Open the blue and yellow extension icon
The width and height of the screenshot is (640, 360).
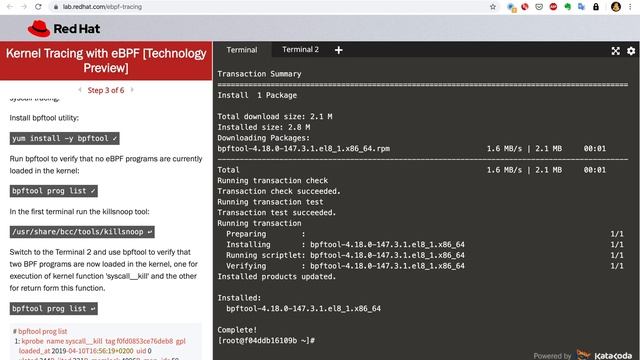511,7
